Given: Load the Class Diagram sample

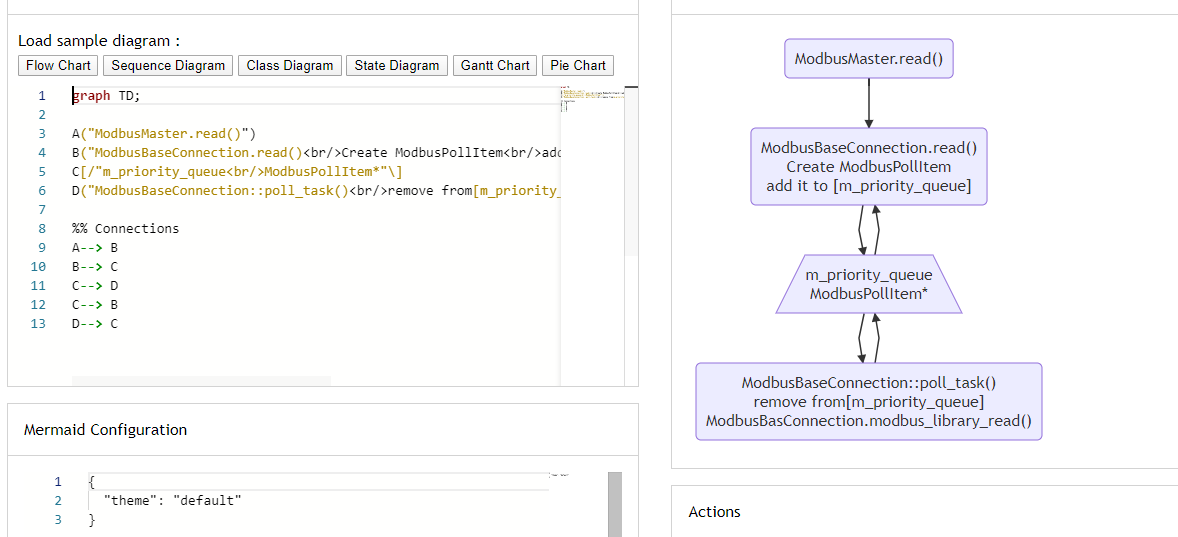Looking at the screenshot, I should point(290,65).
